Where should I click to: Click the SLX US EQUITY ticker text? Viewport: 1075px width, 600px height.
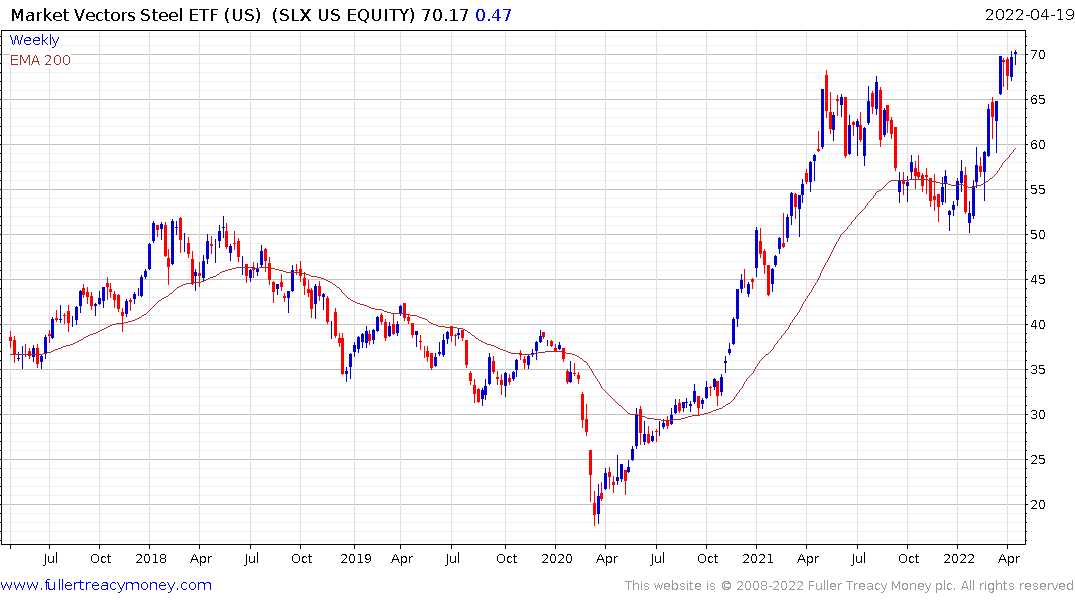tap(343, 15)
